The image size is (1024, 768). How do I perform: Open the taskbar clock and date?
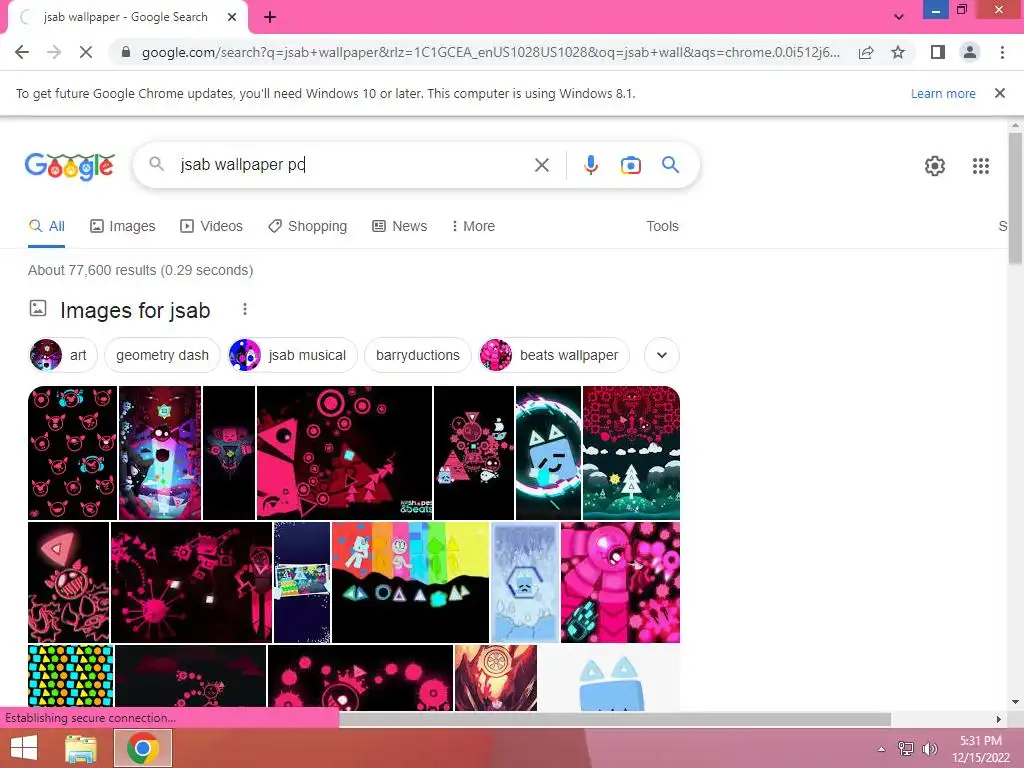(x=981, y=749)
